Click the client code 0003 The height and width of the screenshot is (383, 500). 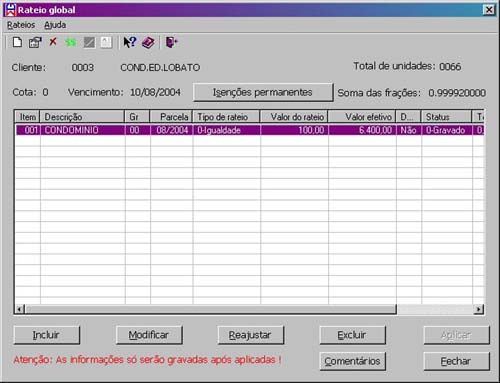tap(83, 68)
